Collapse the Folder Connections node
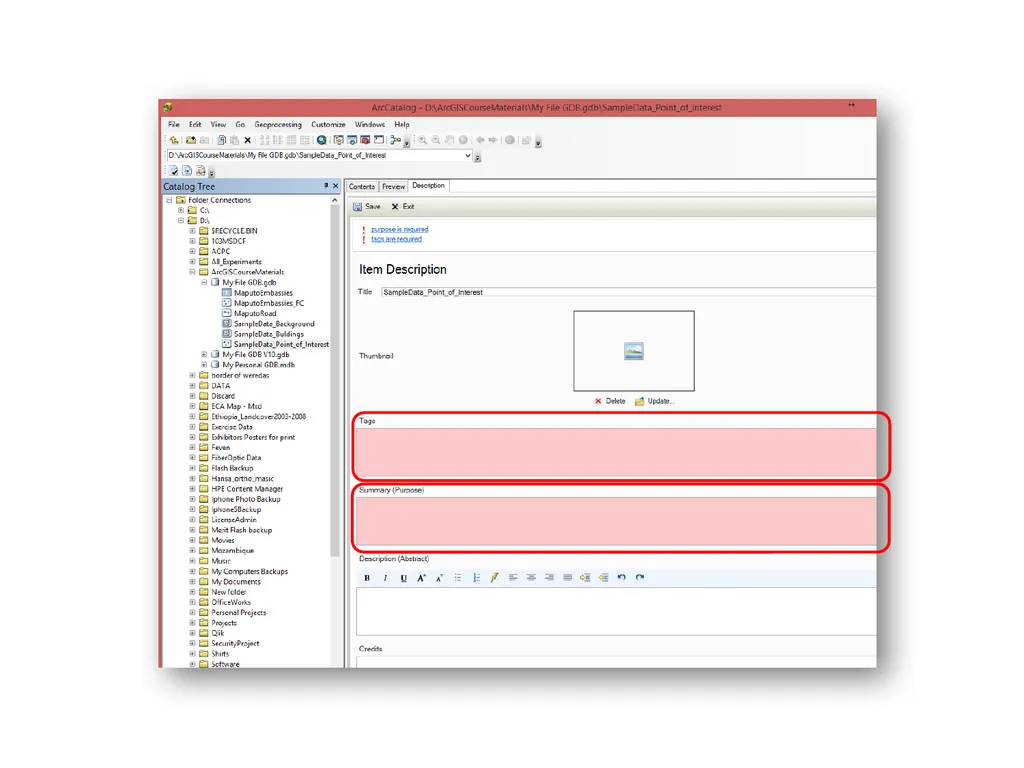Image resolution: width=1024 pixels, height=768 pixels. tap(169, 200)
